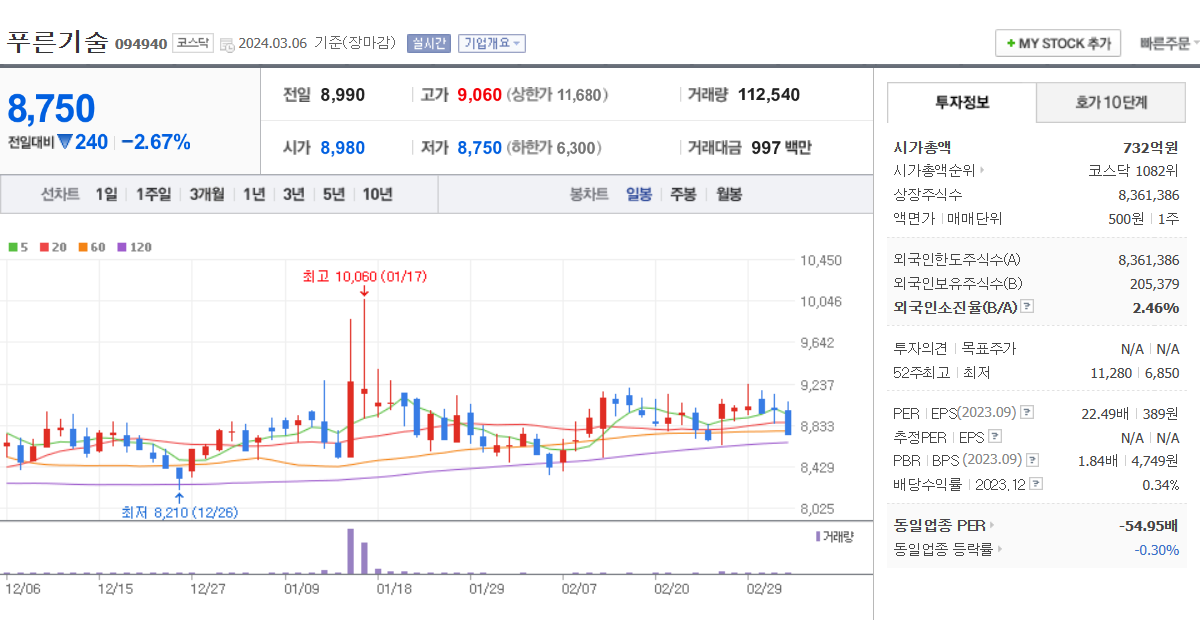Click the 외국인보유주식수 205,379 value
The image size is (1202, 620).
[1154, 284]
